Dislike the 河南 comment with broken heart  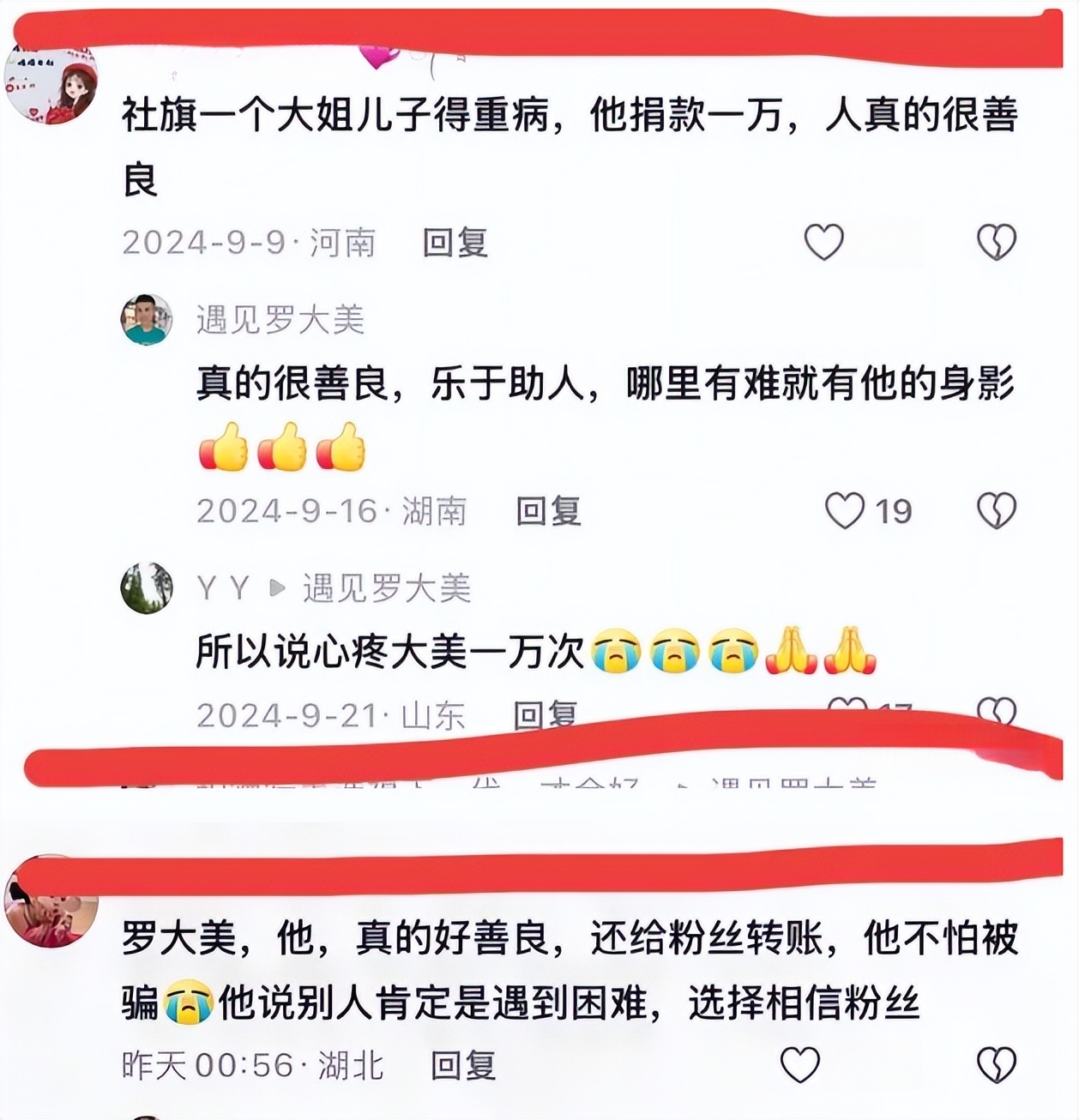[996, 242]
